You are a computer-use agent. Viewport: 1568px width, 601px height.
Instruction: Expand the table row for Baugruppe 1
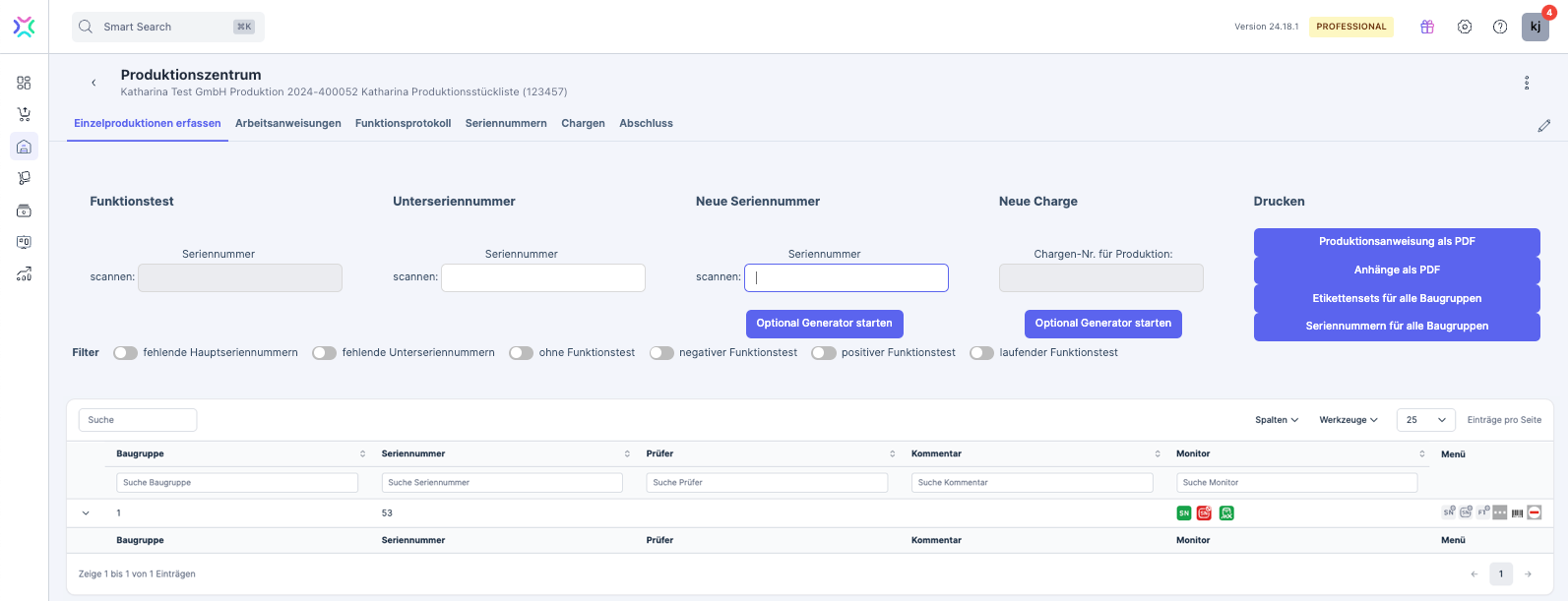pyautogui.click(x=86, y=513)
